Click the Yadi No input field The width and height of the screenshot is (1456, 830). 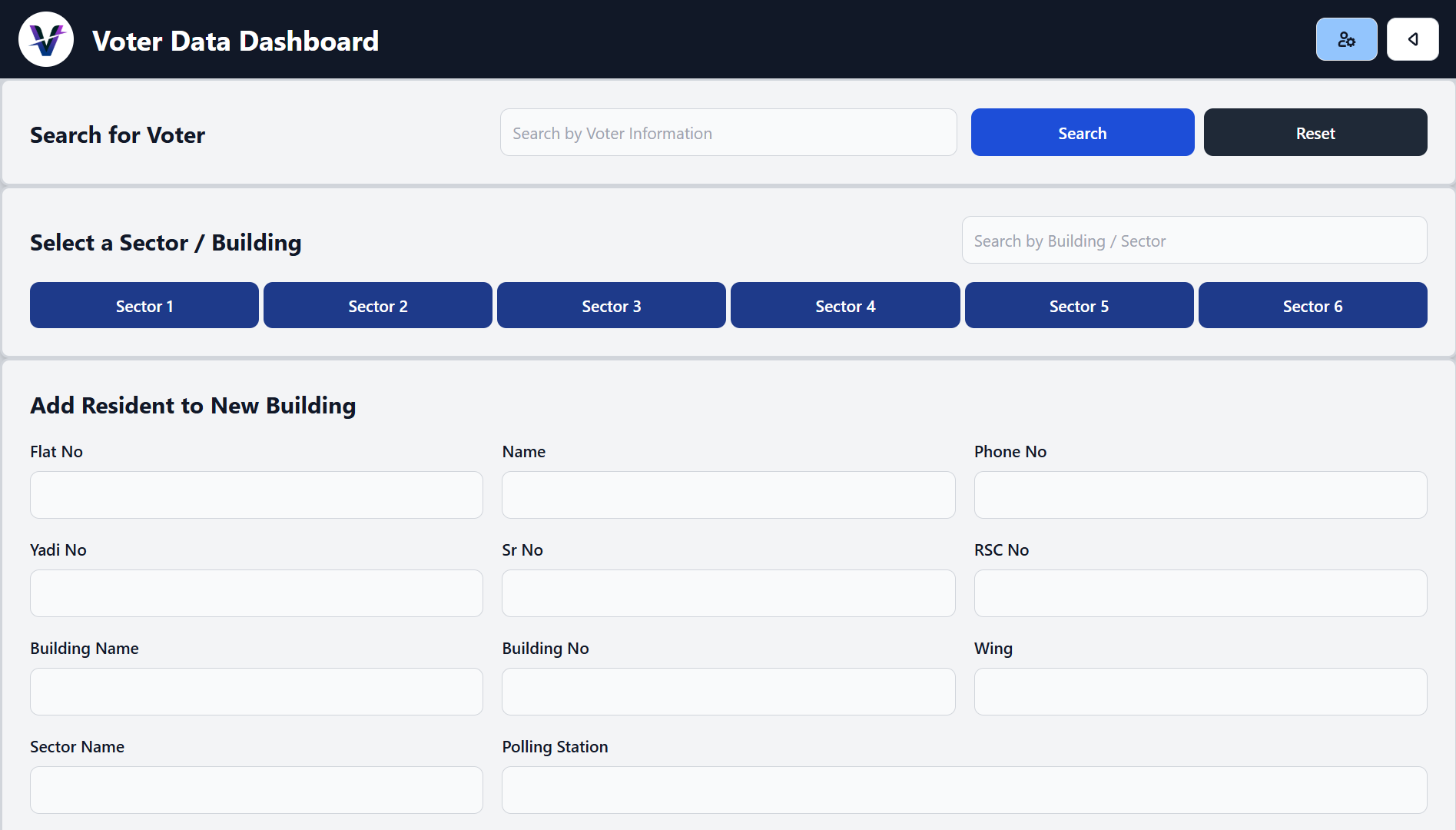pyautogui.click(x=256, y=593)
